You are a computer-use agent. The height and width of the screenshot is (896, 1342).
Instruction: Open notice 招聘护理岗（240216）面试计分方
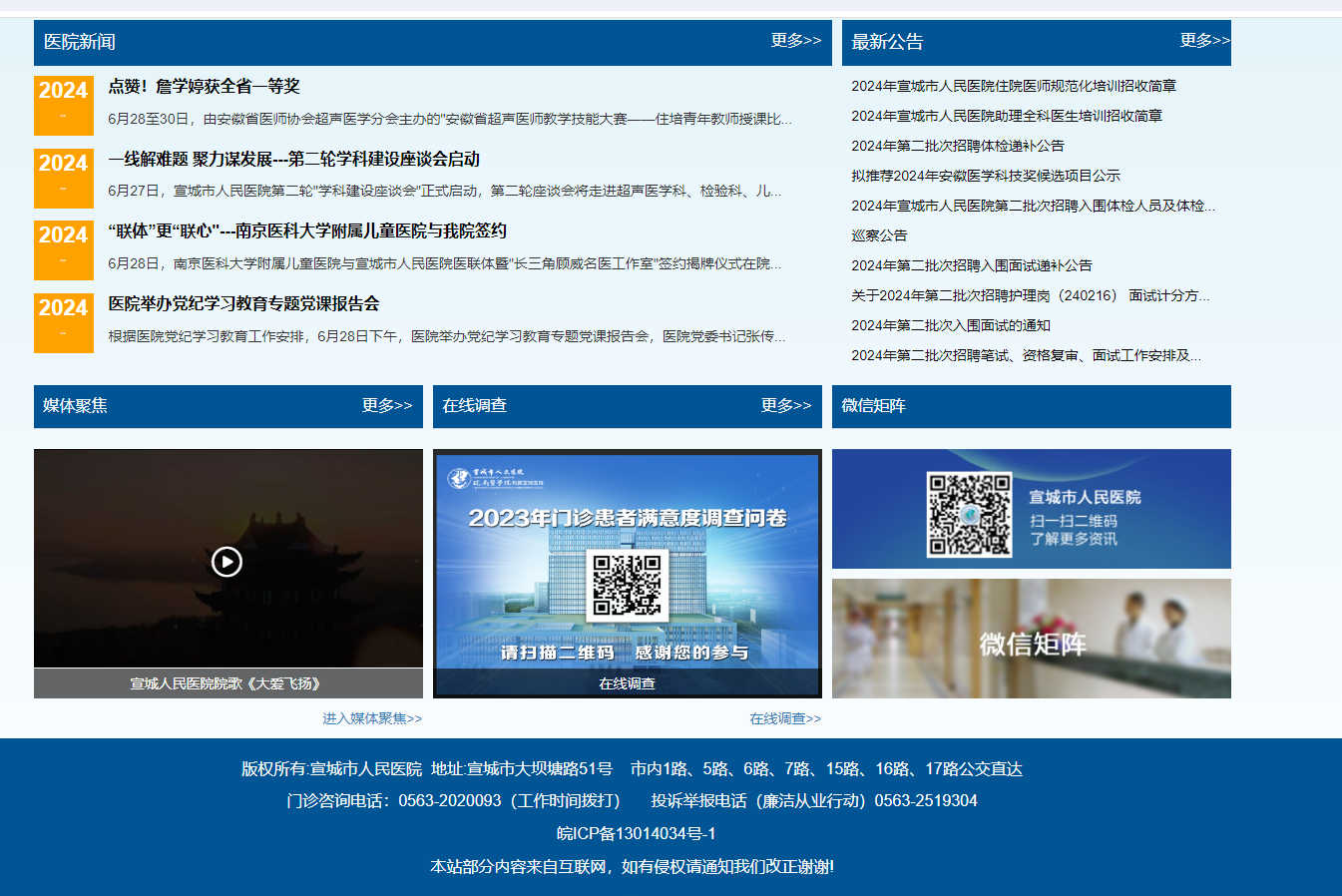pos(1031,296)
